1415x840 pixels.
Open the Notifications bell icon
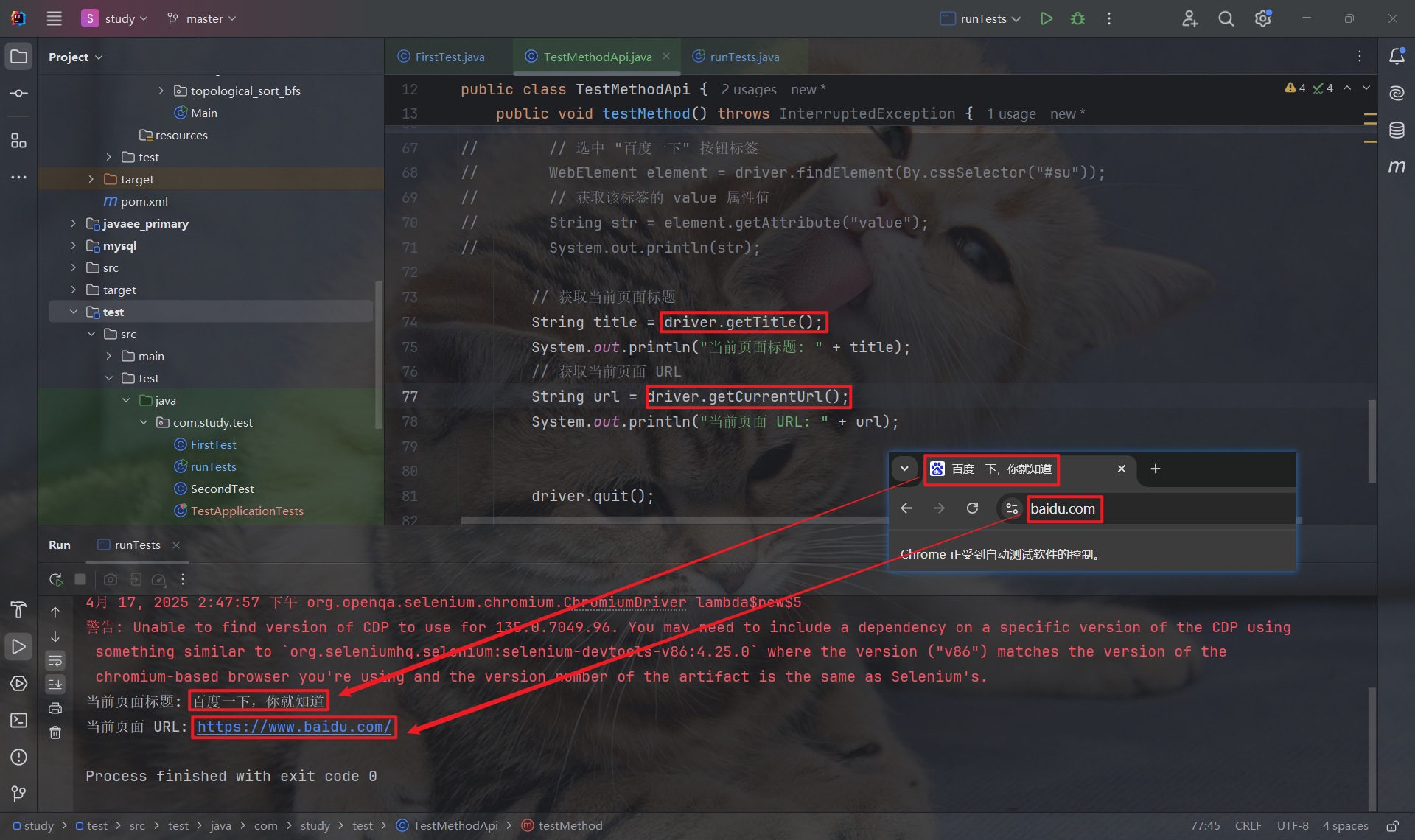1397,57
